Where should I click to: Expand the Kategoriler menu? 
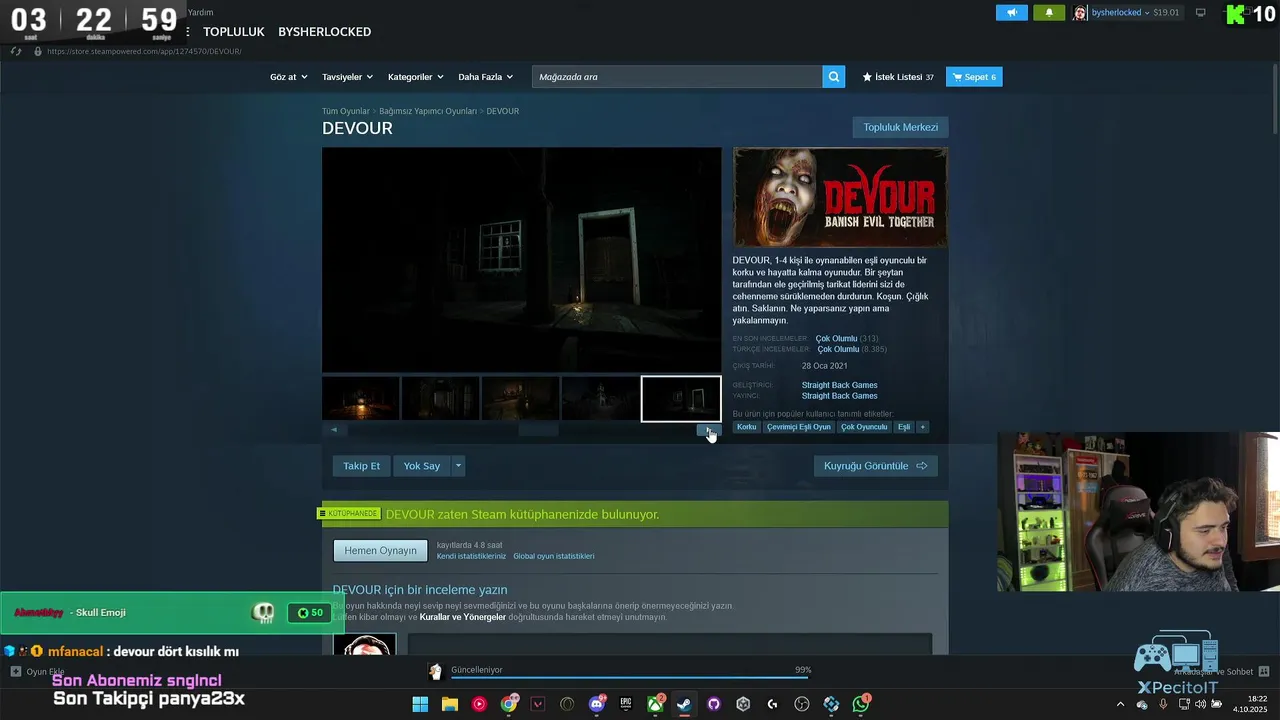[x=415, y=77]
